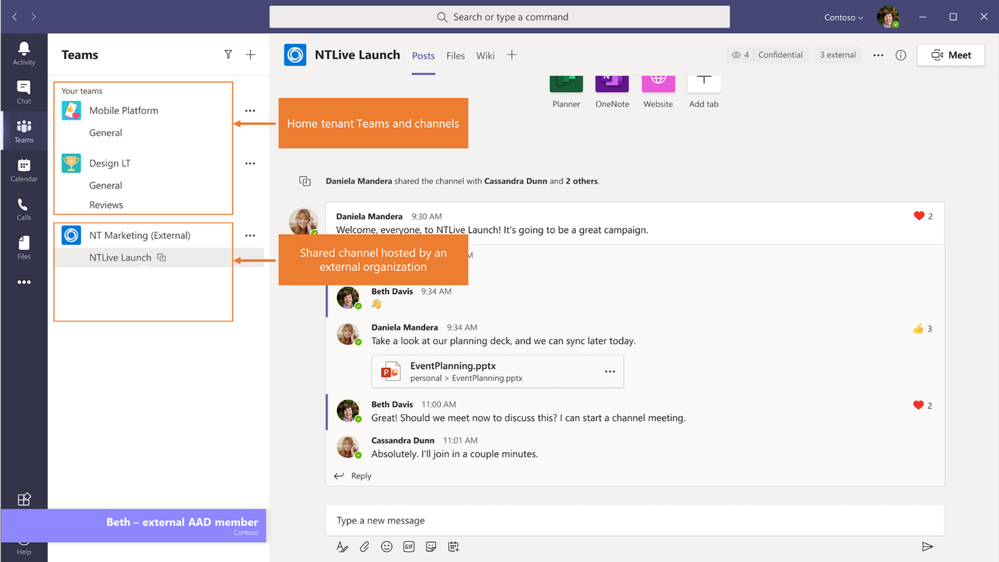
Task: Open the EventPlanning.pptx attachment
Action: [498, 371]
